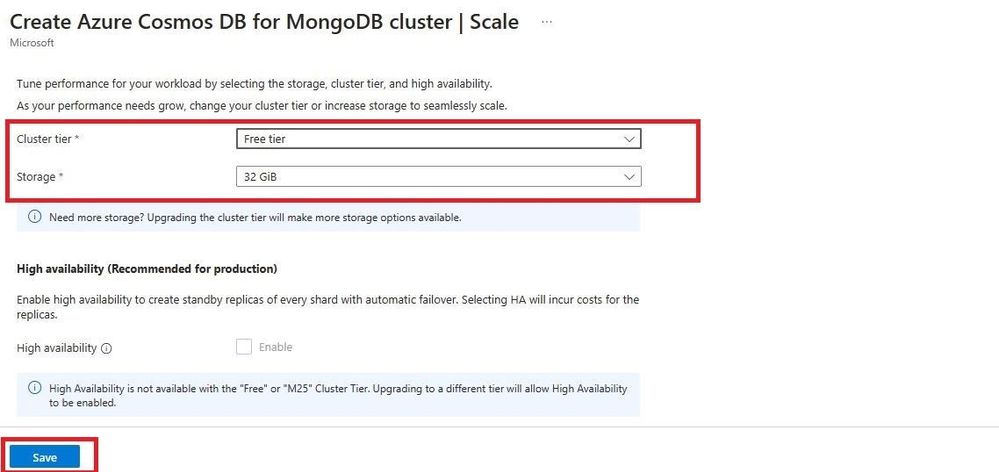Open the ellipsis more options menu beside title
Image resolution: width=999 pixels, height=472 pixels.
[546, 22]
